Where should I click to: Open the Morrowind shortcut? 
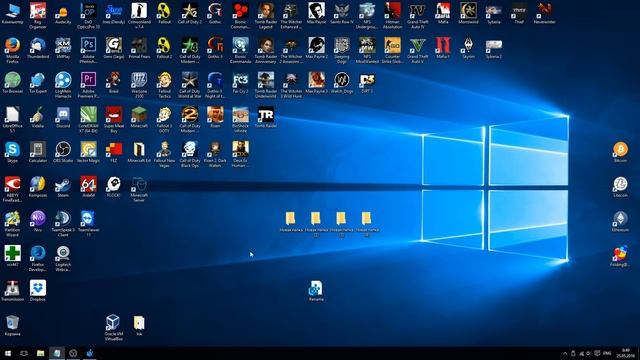pos(468,11)
